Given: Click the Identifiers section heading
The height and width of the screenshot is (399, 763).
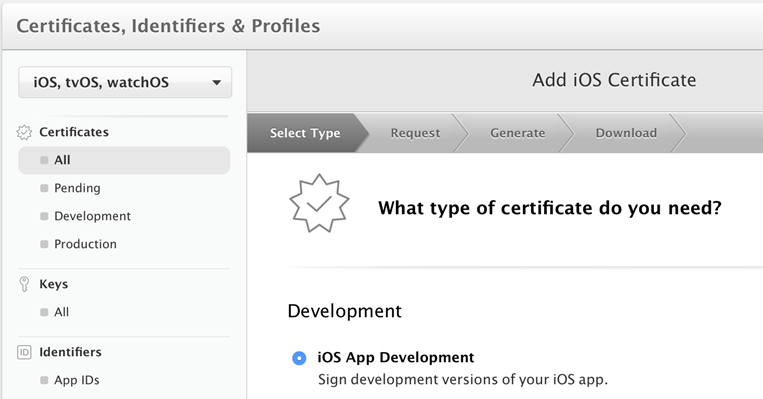Looking at the screenshot, I should click(70, 352).
